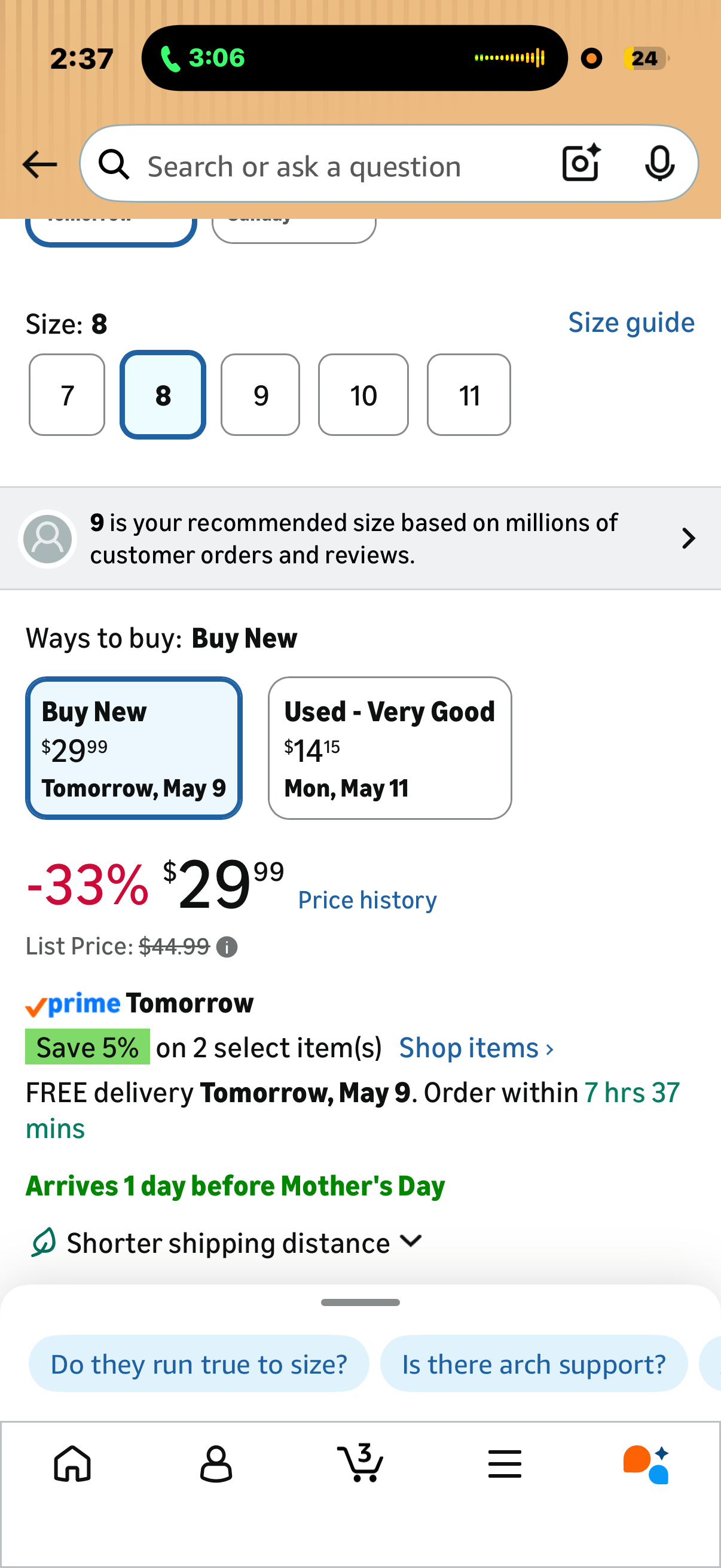The width and height of the screenshot is (721, 1568).
Task: Select size 7
Action: coord(67,395)
